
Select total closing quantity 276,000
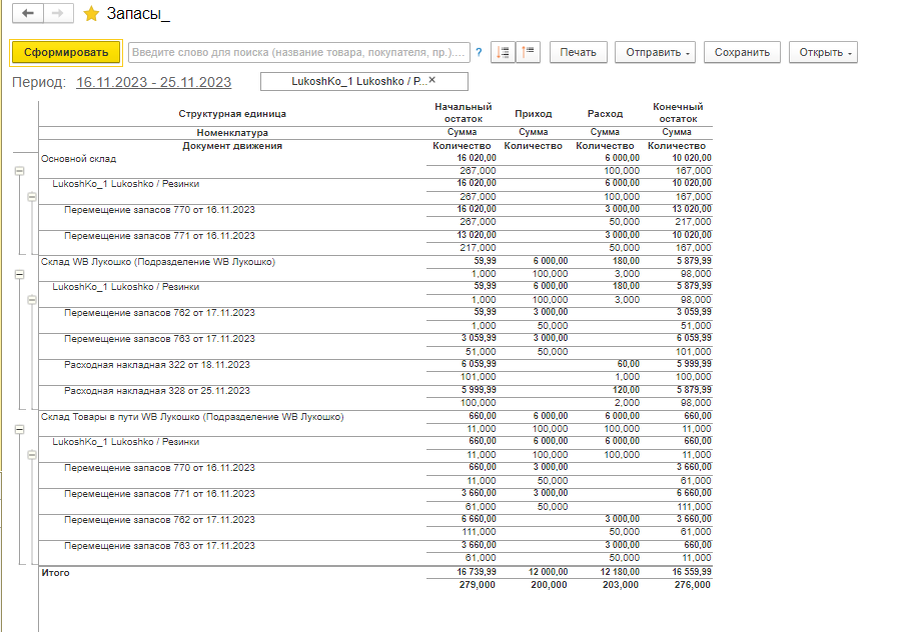click(692, 585)
